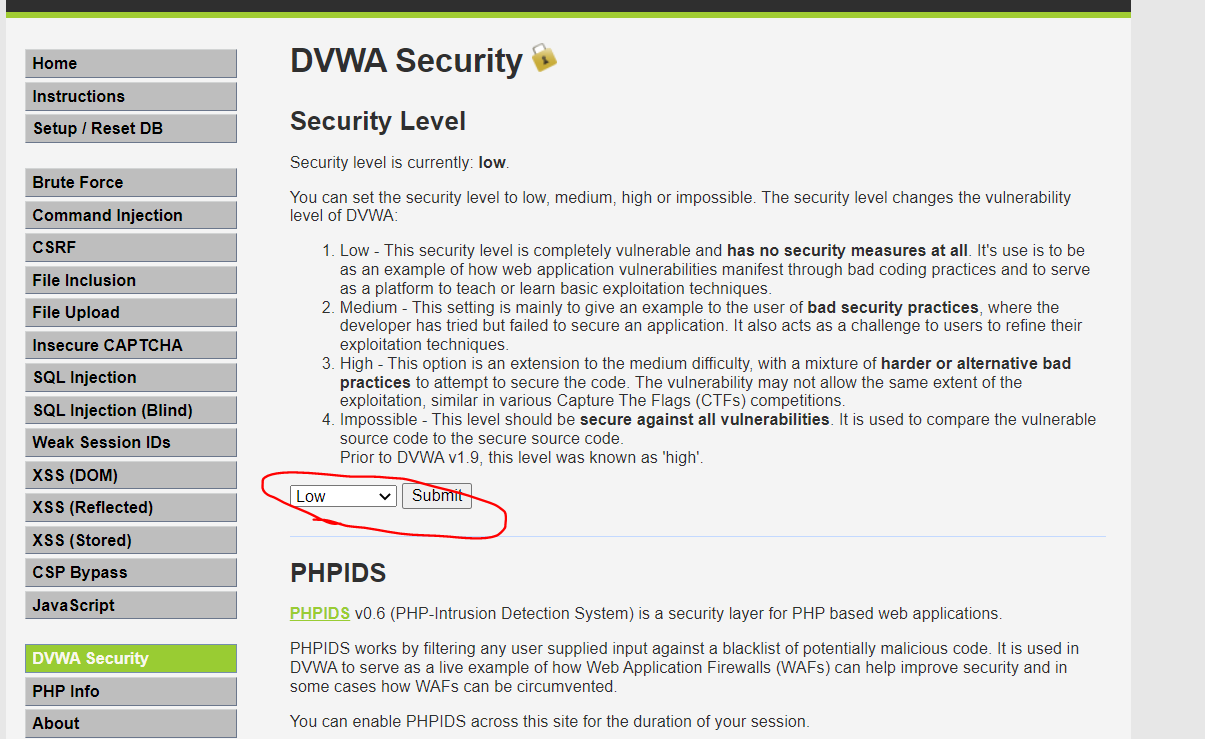Open the JavaScript module
This screenshot has width=1205, height=739.
click(x=131, y=605)
